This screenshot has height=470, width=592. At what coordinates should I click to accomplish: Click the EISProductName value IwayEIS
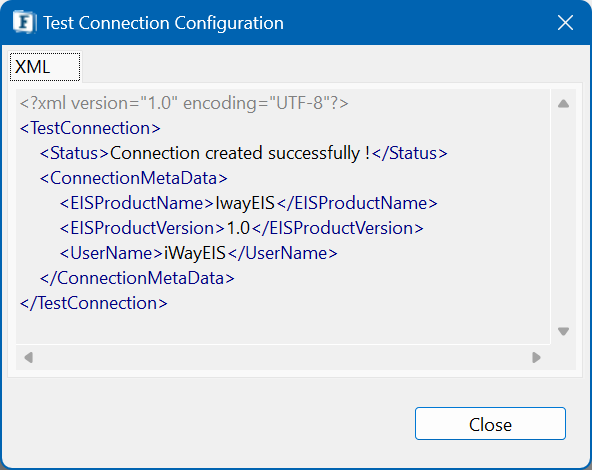coord(245,203)
